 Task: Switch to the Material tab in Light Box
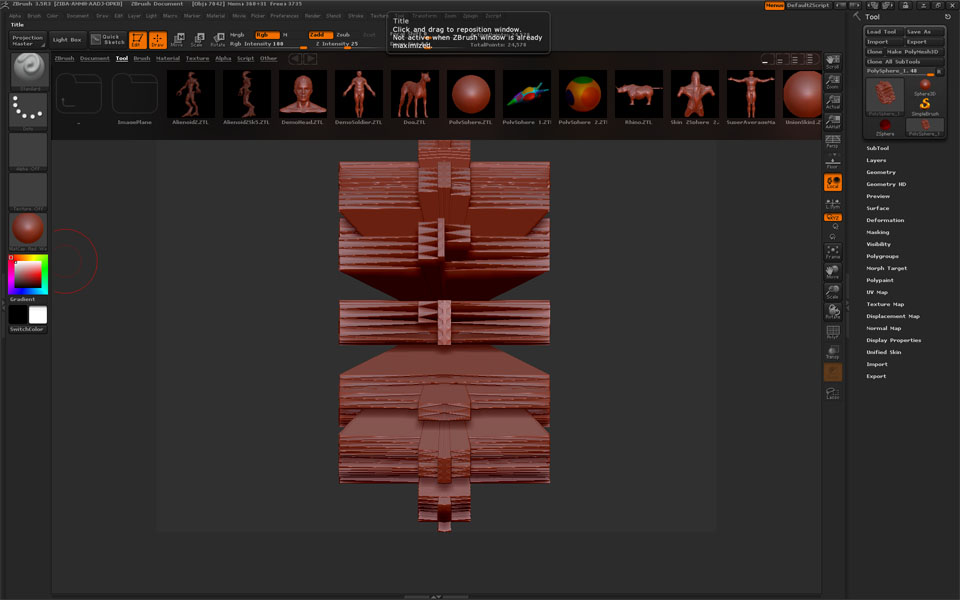pos(168,59)
